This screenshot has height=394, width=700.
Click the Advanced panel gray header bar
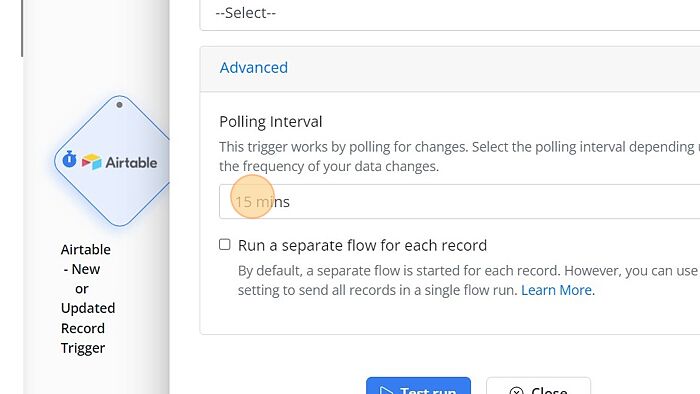450,69
